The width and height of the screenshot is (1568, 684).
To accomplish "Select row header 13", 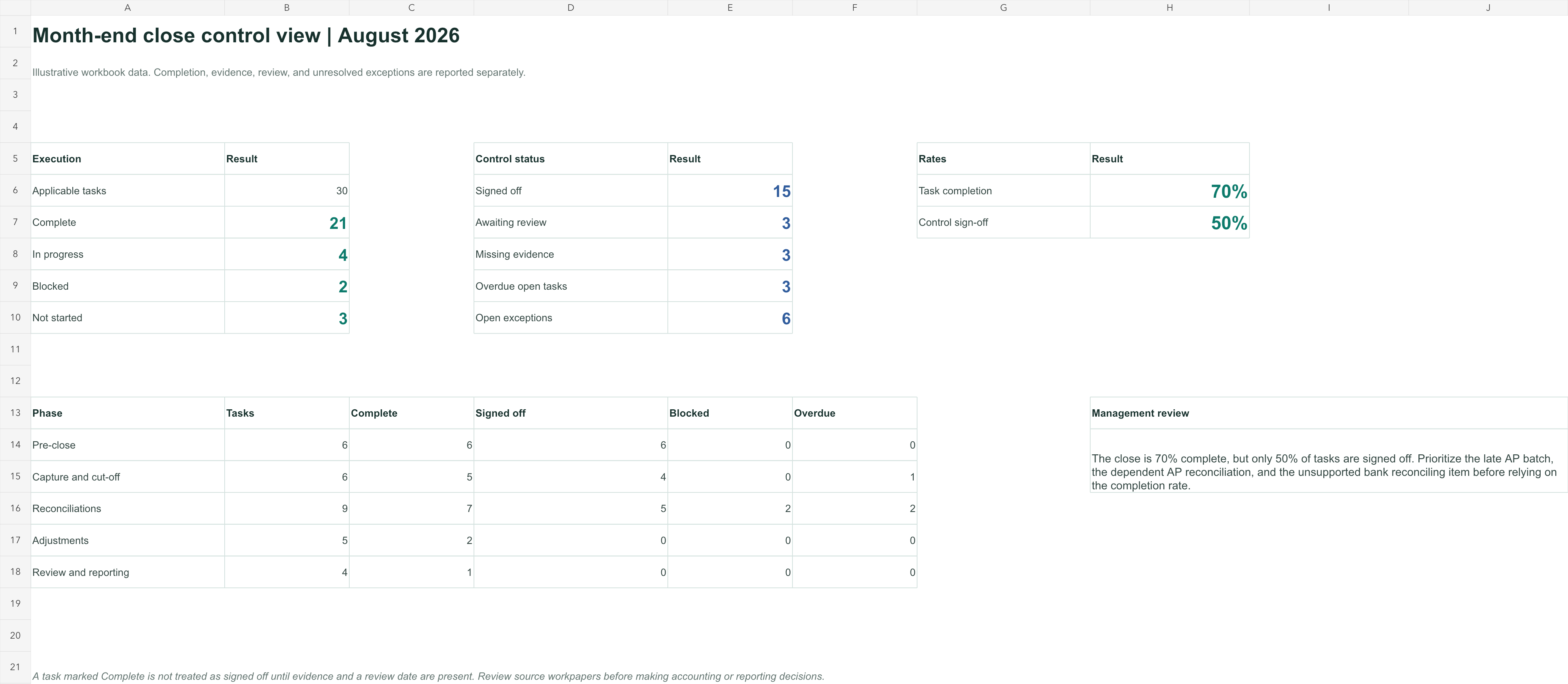I will tap(15, 412).
